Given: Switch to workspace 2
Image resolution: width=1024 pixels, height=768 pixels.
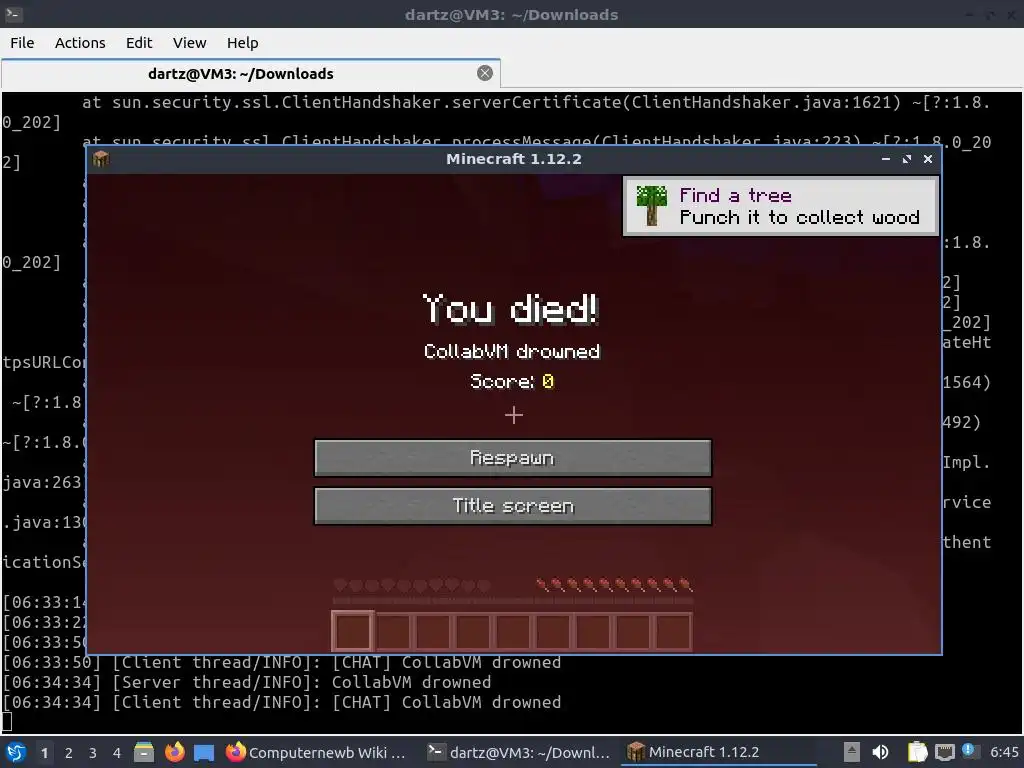Looking at the screenshot, I should (x=69, y=753).
